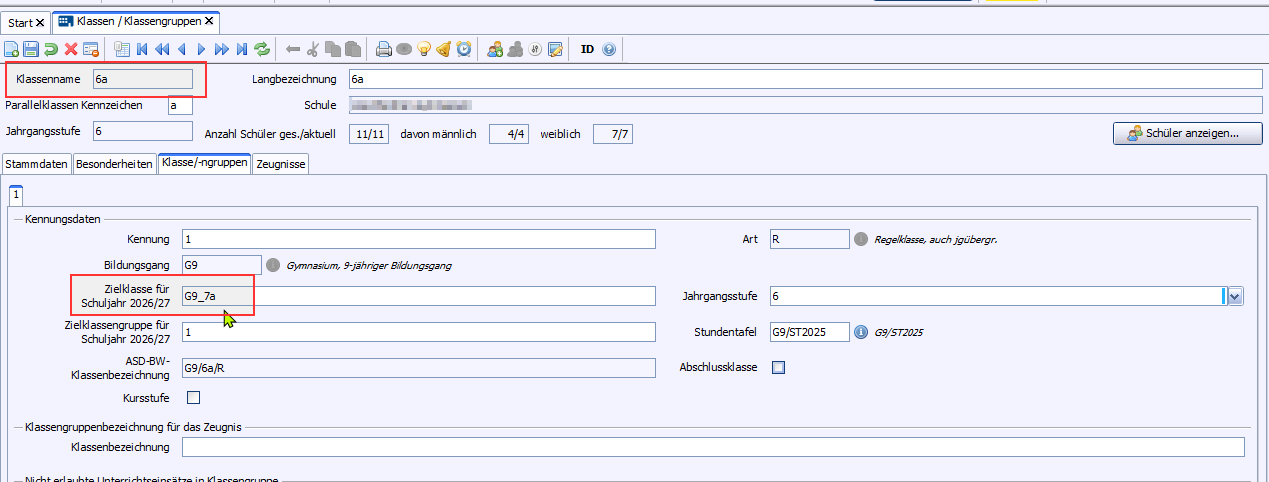Click the Schüler anzeigen button
Viewport: 1269px width, 482px height.
point(1187,133)
